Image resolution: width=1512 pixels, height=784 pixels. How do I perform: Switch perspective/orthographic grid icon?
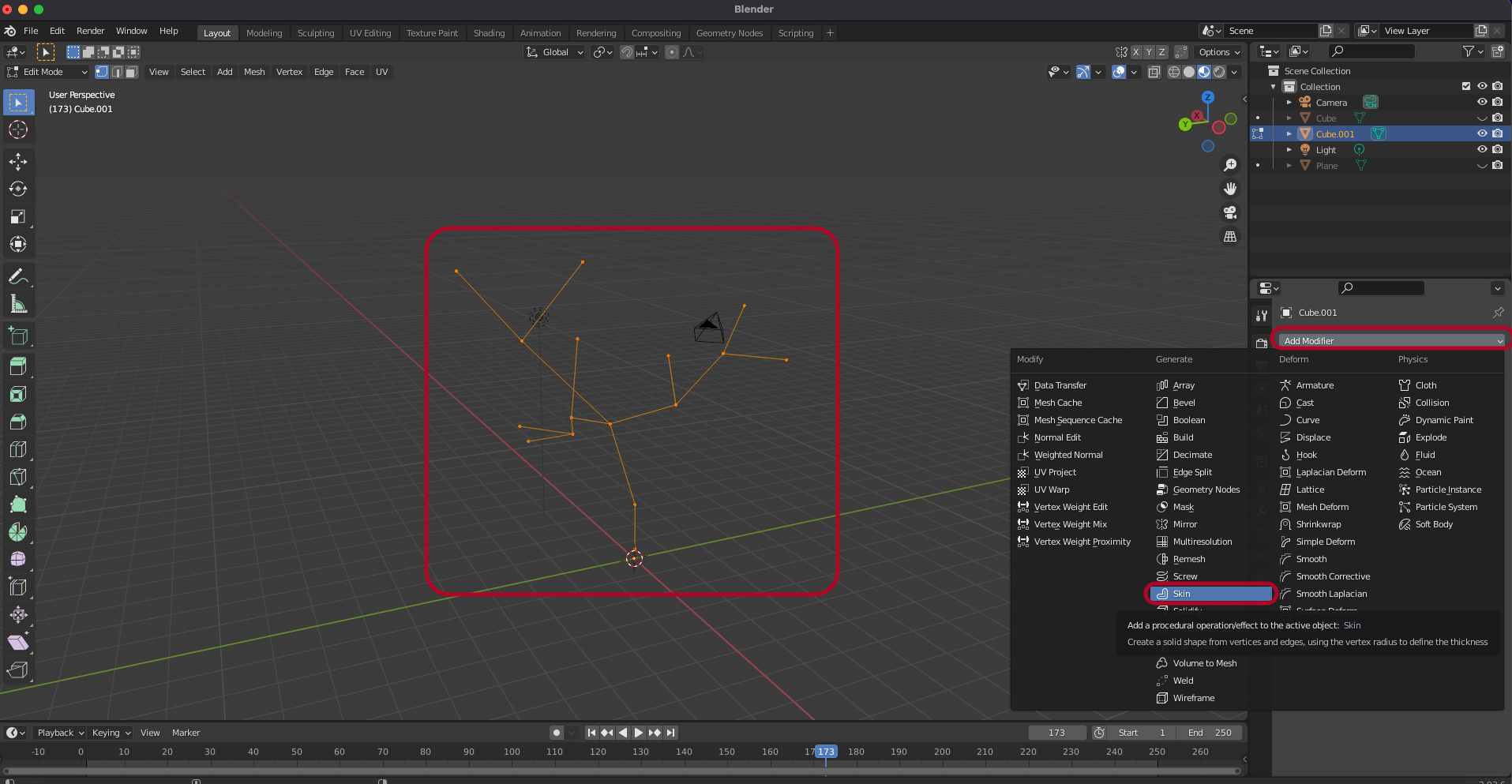pos(1230,236)
